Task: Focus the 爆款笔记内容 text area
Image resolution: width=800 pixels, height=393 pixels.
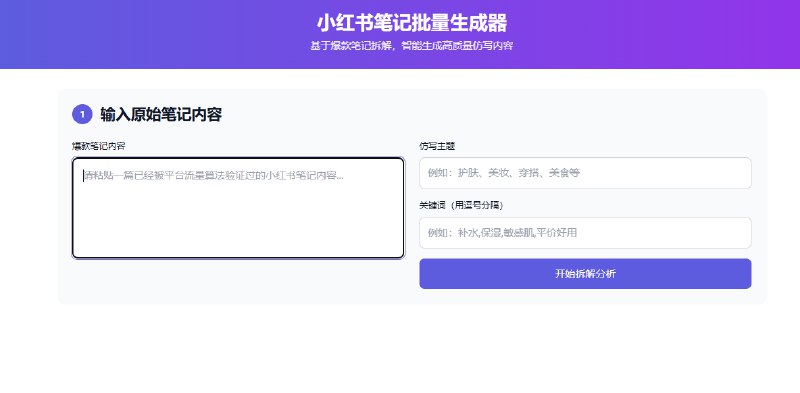Action: (x=238, y=208)
